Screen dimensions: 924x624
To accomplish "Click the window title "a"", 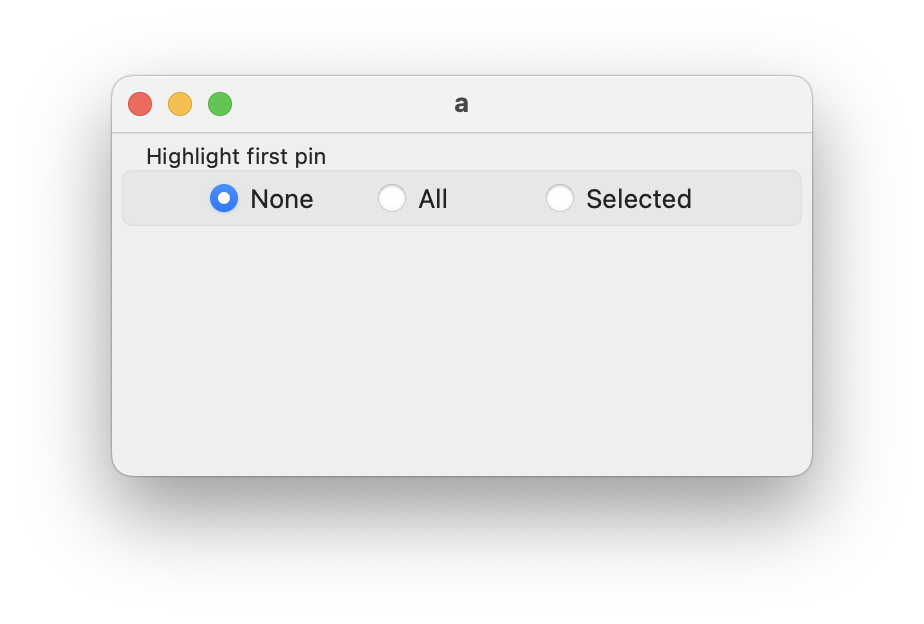I will click(x=461, y=104).
